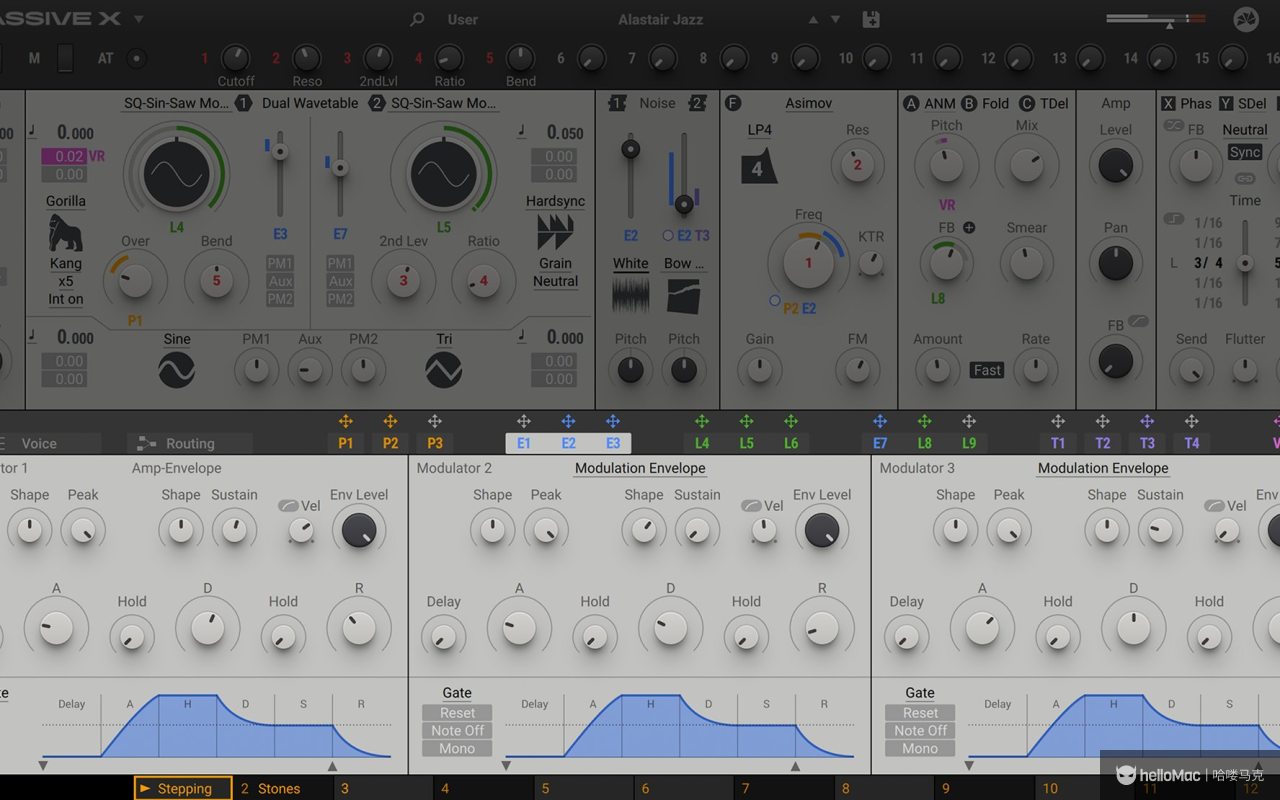Screen dimensions: 1280x800
Task: Click the wavetable oscillator 2 badge
Action: tap(377, 103)
